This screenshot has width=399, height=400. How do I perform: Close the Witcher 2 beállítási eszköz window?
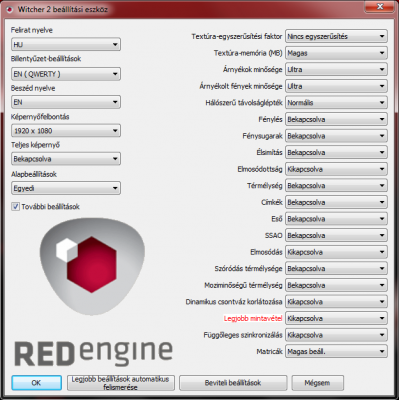pyautogui.click(x=380, y=7)
